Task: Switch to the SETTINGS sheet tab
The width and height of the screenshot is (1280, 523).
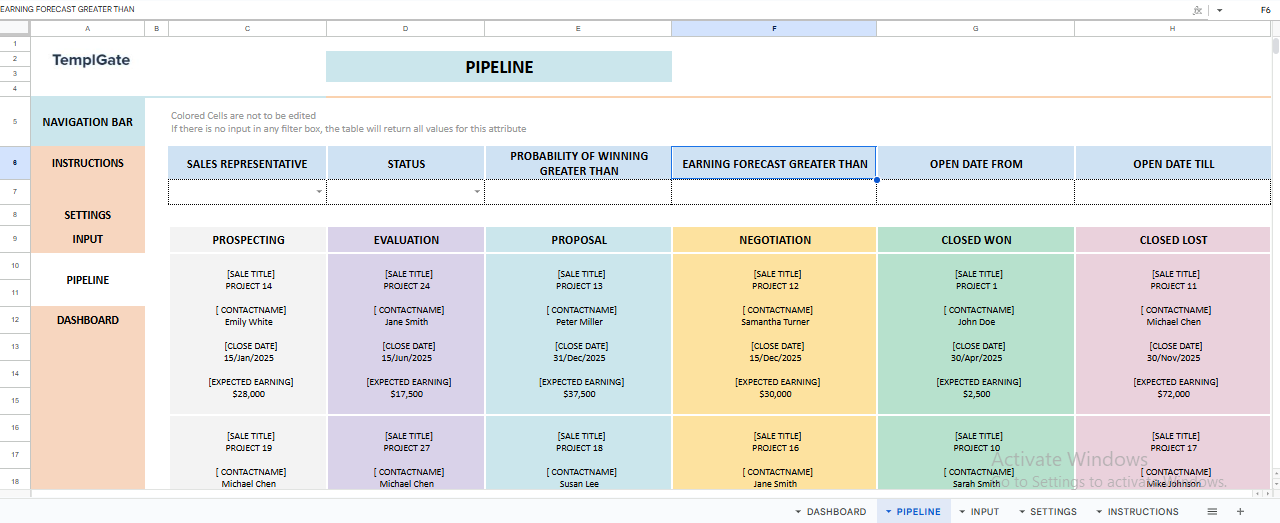Action: 1053,512
